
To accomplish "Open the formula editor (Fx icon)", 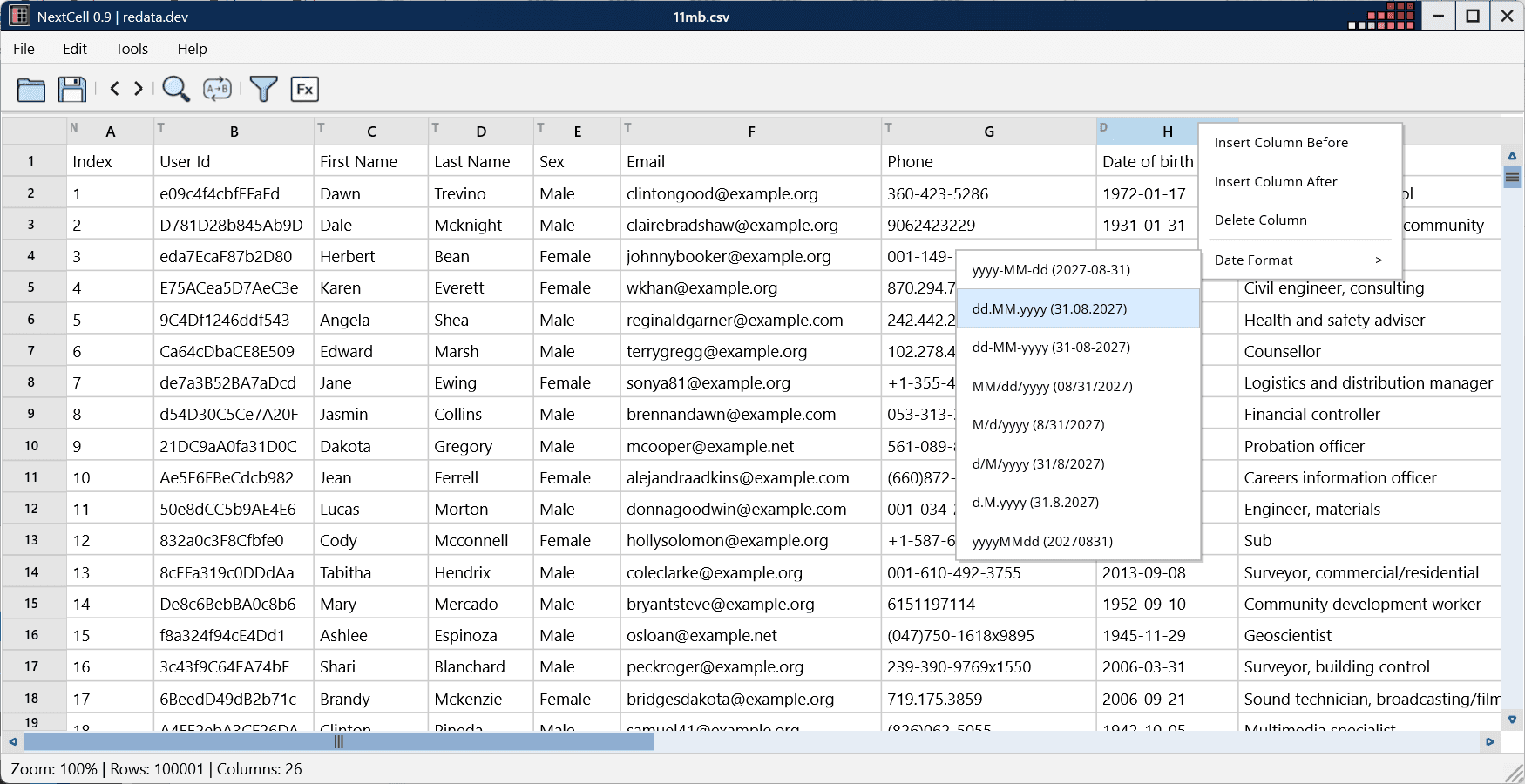I will point(304,89).
